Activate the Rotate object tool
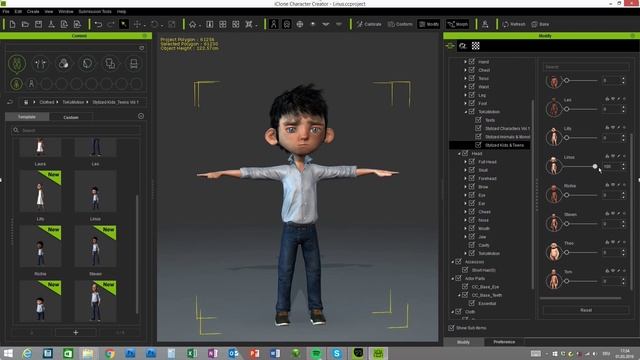The width and height of the screenshot is (640, 360). 154,24
